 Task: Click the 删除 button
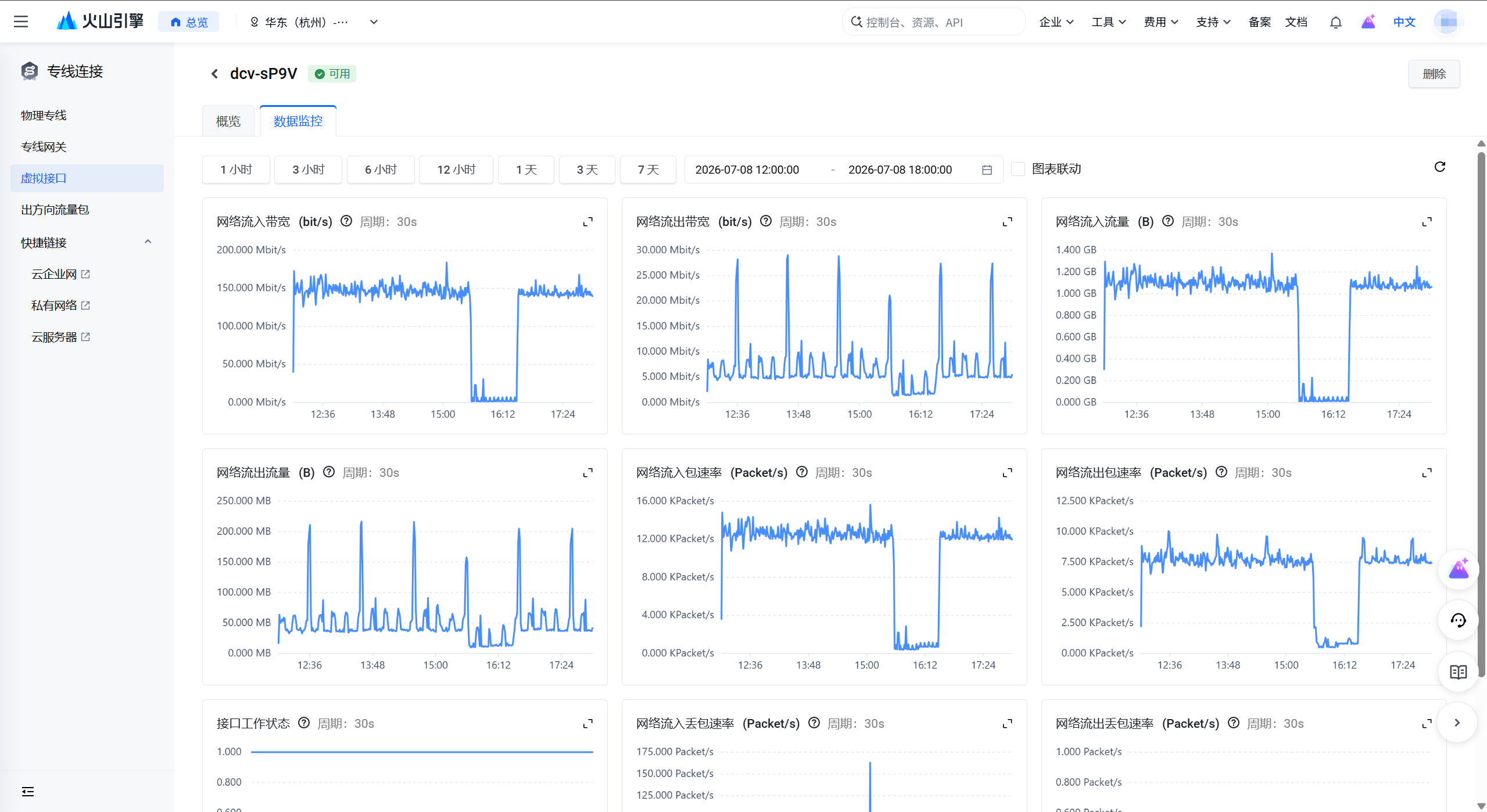tap(1434, 74)
